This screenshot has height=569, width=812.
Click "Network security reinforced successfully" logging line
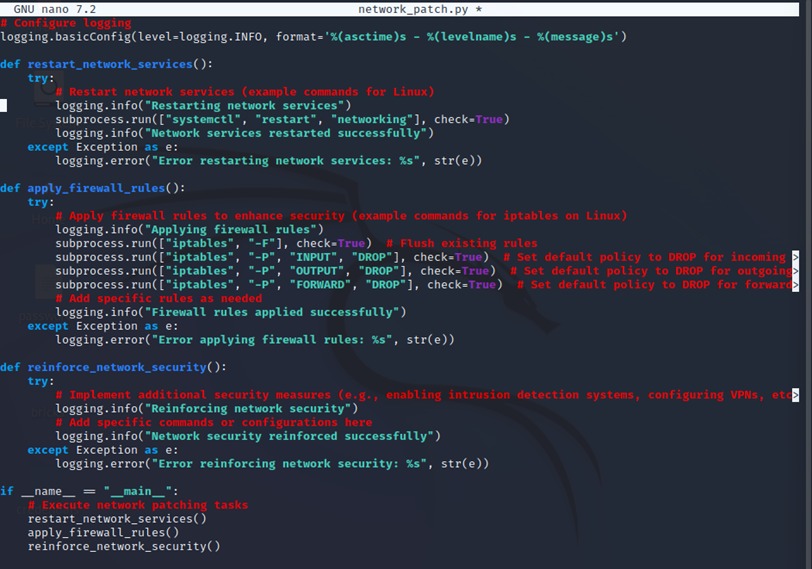(x=248, y=436)
